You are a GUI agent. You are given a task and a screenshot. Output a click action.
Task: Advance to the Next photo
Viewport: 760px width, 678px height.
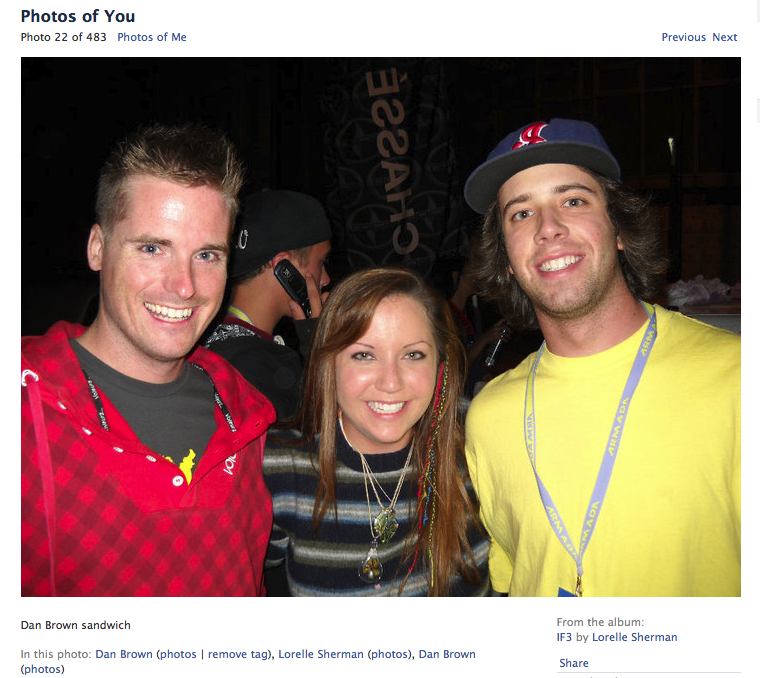tap(724, 37)
